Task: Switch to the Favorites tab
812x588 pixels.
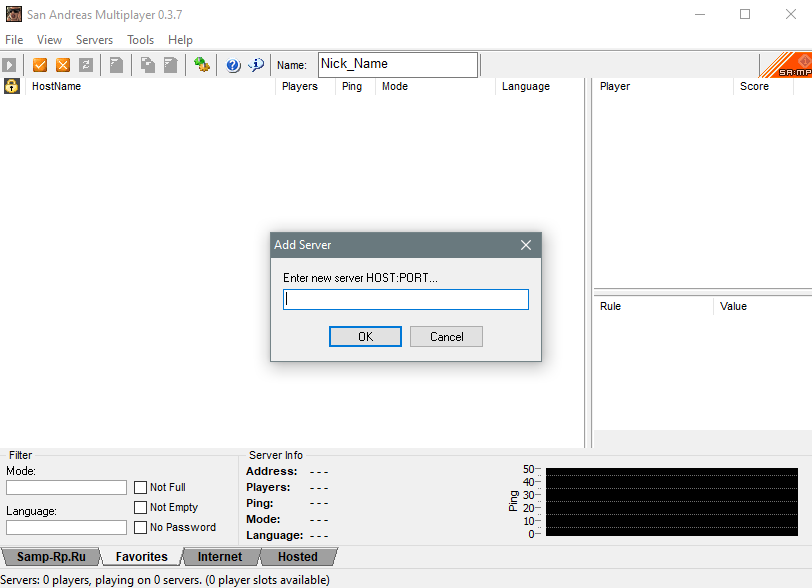Action: point(141,557)
